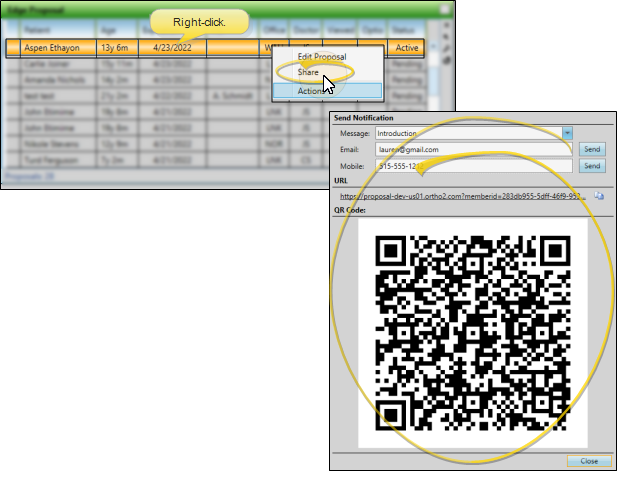628x482 pixels.
Task: Open Actions in the context menu
Action: pos(310,91)
